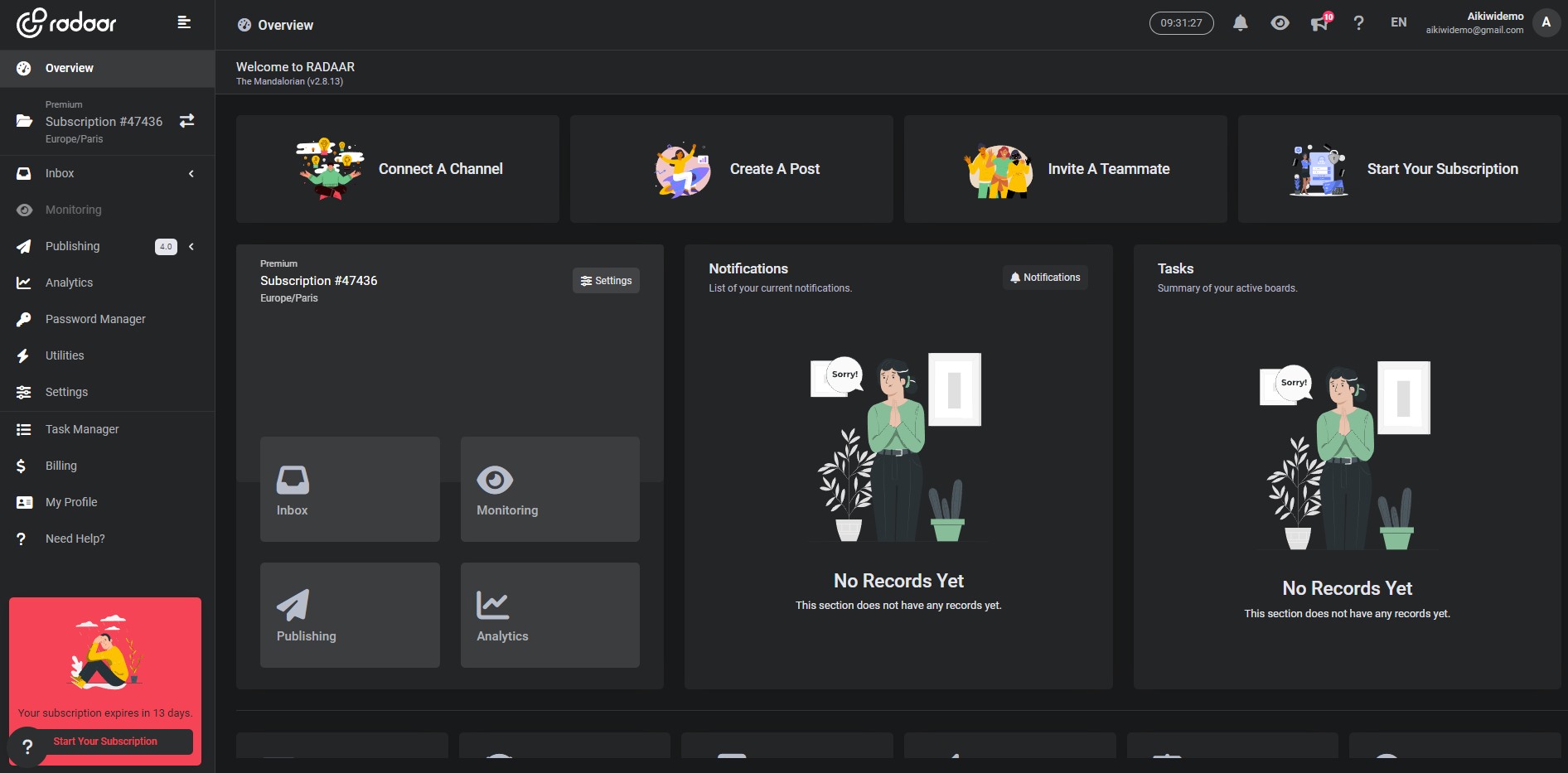1568x773 pixels.
Task: Click the Settings sliders icon in sidebar
Action: coord(24,392)
